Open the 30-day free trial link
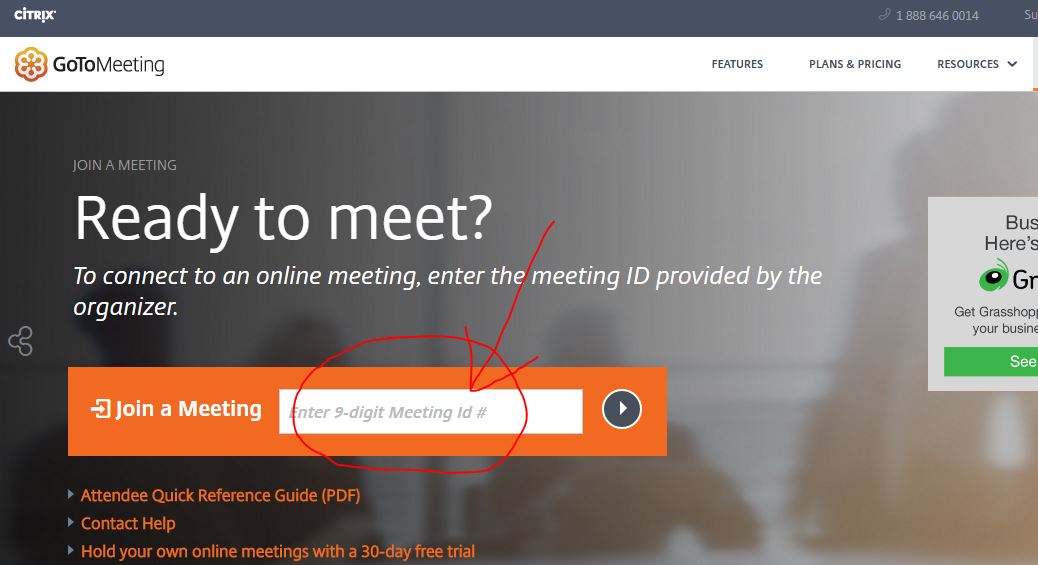This screenshot has height=565, width=1038. tap(278, 551)
